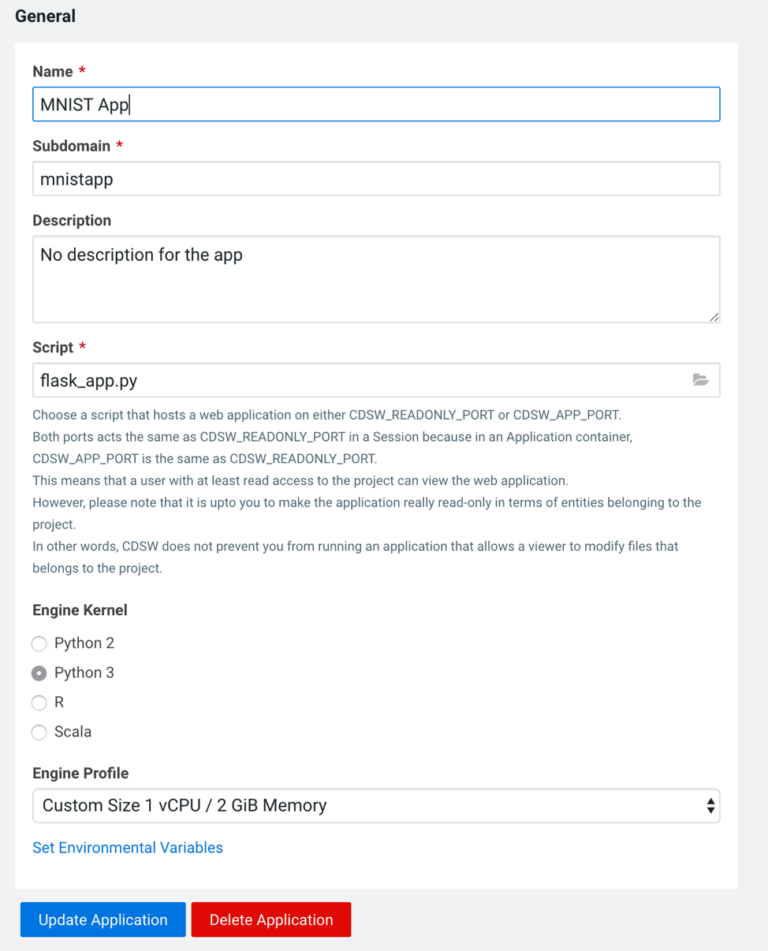Click the Engine Profile dropdown stepper arrows
768x951 pixels.
point(711,806)
